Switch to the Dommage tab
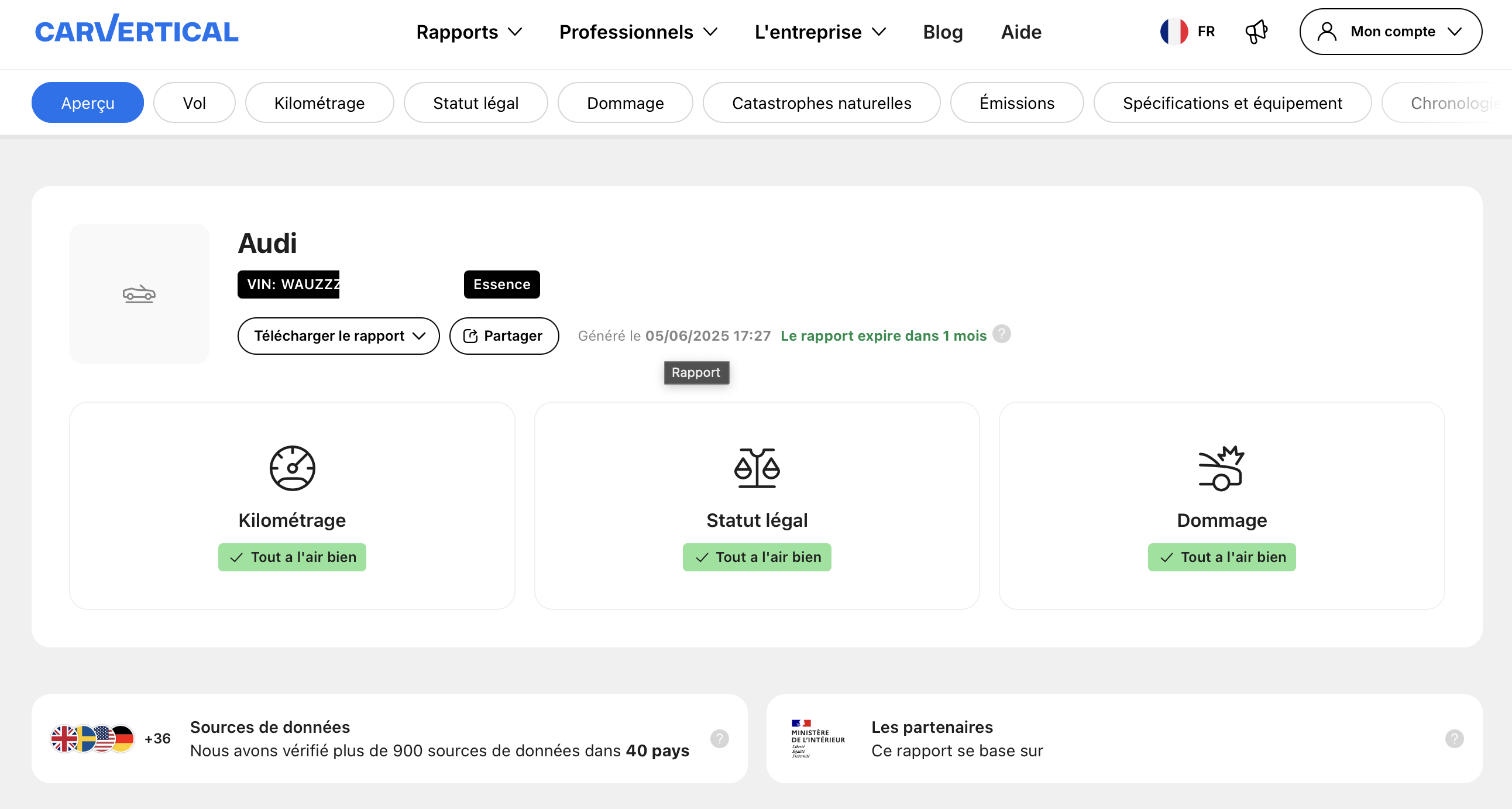 625,103
